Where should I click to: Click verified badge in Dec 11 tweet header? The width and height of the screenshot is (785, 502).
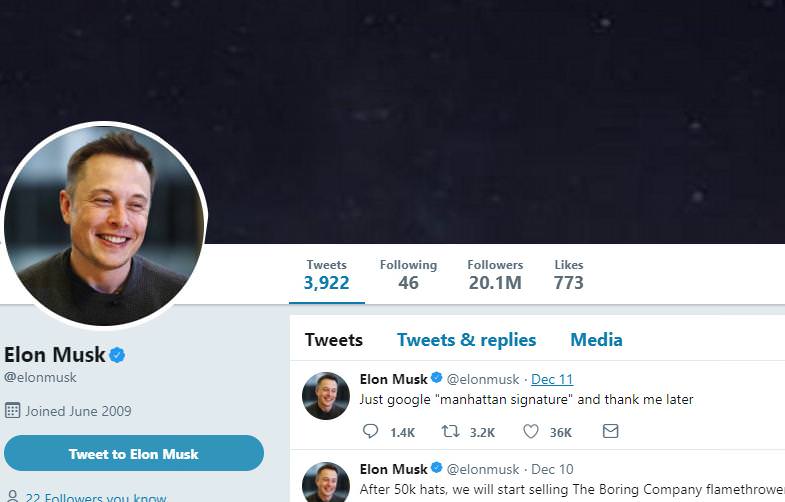[x=437, y=378]
